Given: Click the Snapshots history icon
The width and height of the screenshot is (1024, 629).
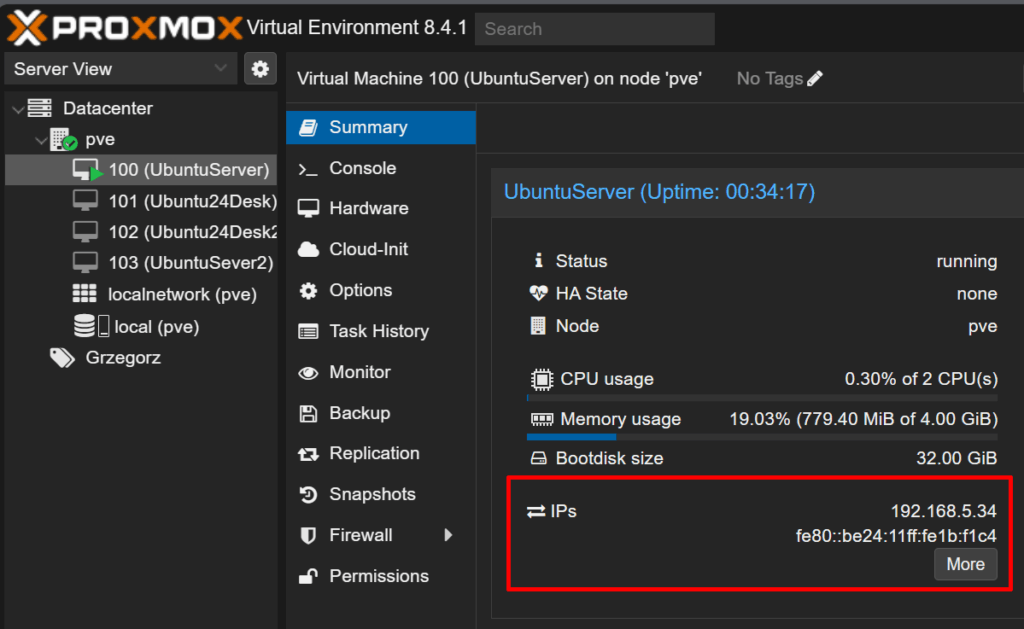Looking at the screenshot, I should coord(308,495).
